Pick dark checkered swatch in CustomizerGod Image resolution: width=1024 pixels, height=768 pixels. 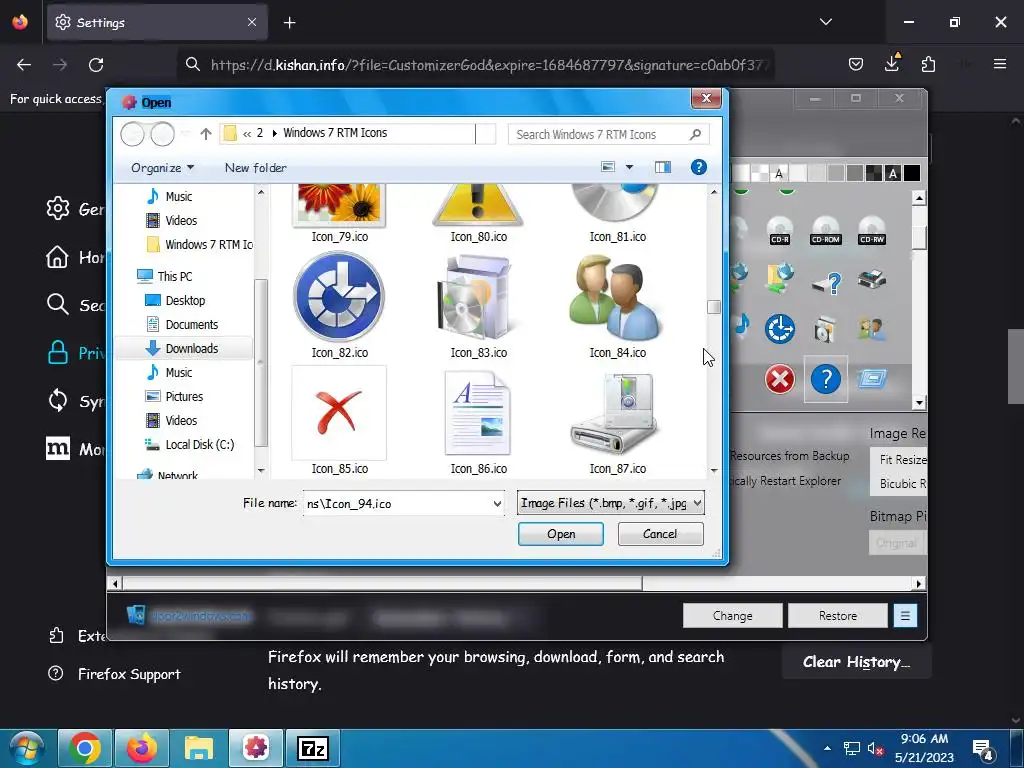coord(873,173)
